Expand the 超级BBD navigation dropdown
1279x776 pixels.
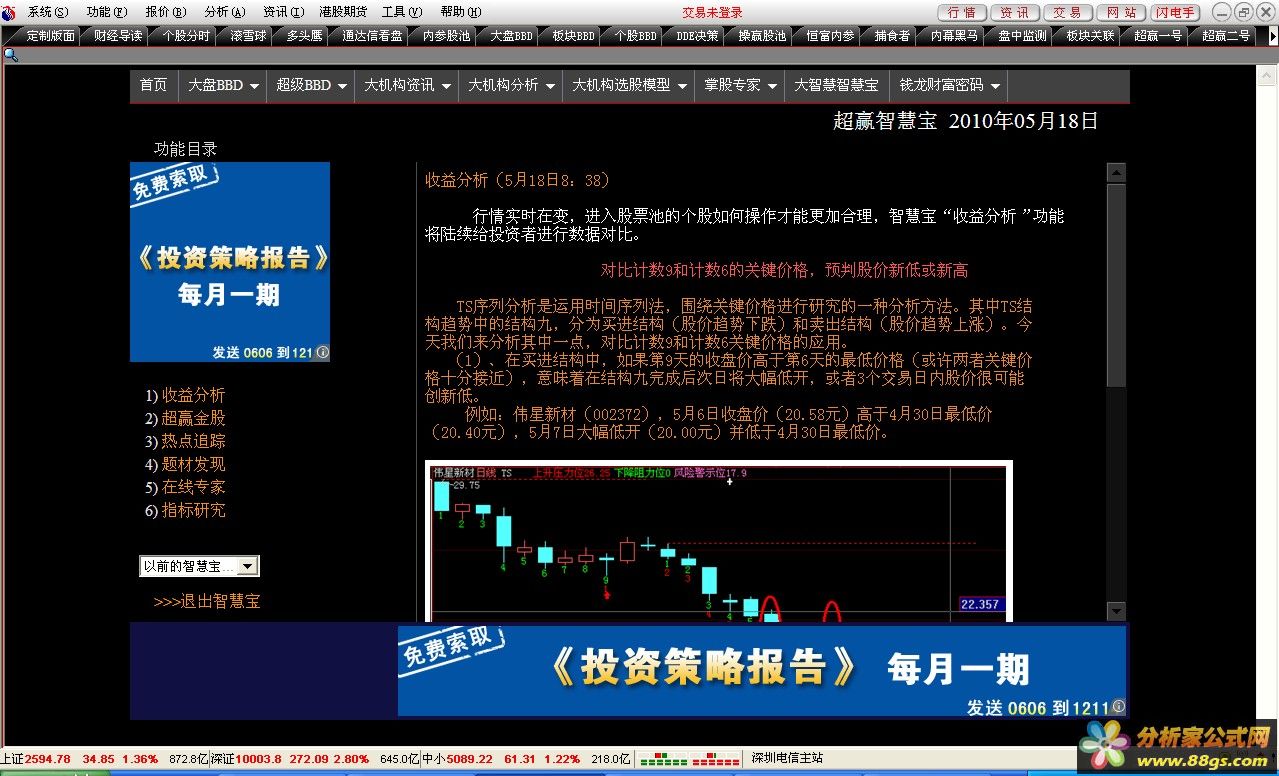pos(311,86)
